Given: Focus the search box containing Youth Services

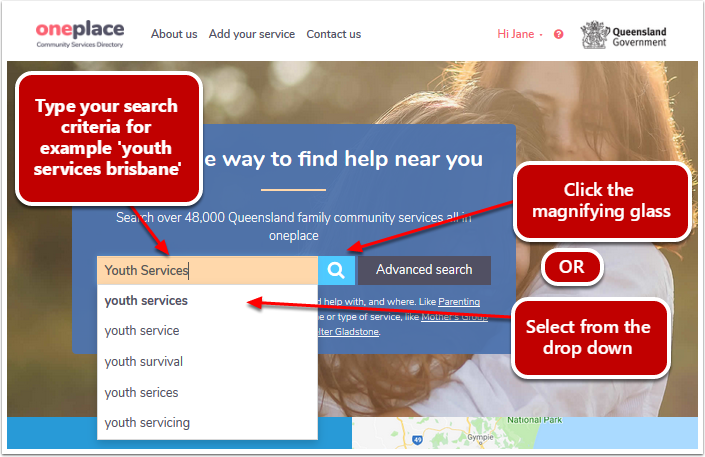Looking at the screenshot, I should coord(207,270).
